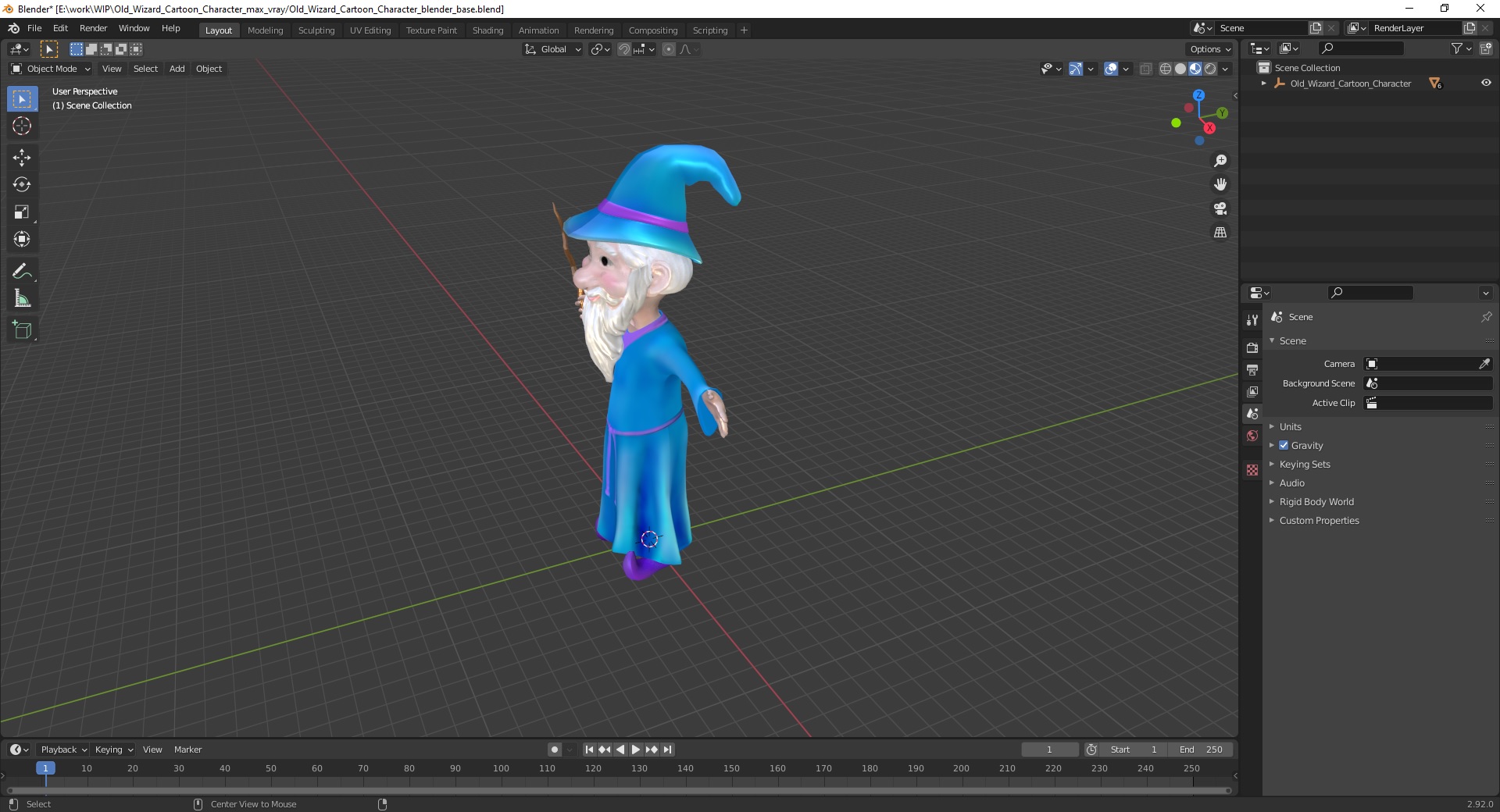Image resolution: width=1500 pixels, height=812 pixels.
Task: Open the Options dropdown
Action: 1210,49
